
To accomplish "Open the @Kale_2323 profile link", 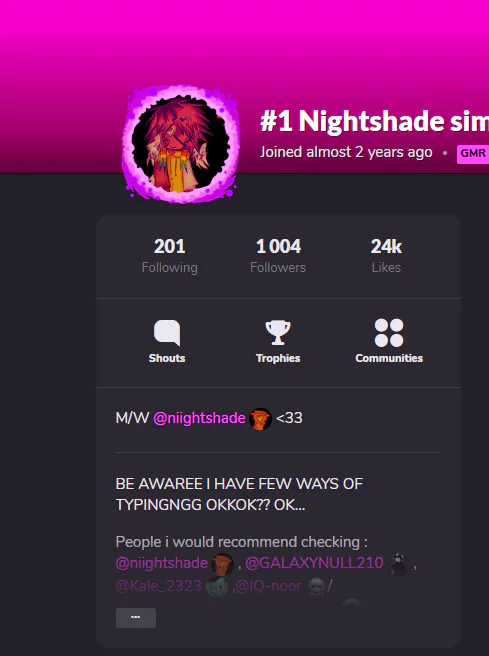I will pyautogui.click(x=159, y=586).
